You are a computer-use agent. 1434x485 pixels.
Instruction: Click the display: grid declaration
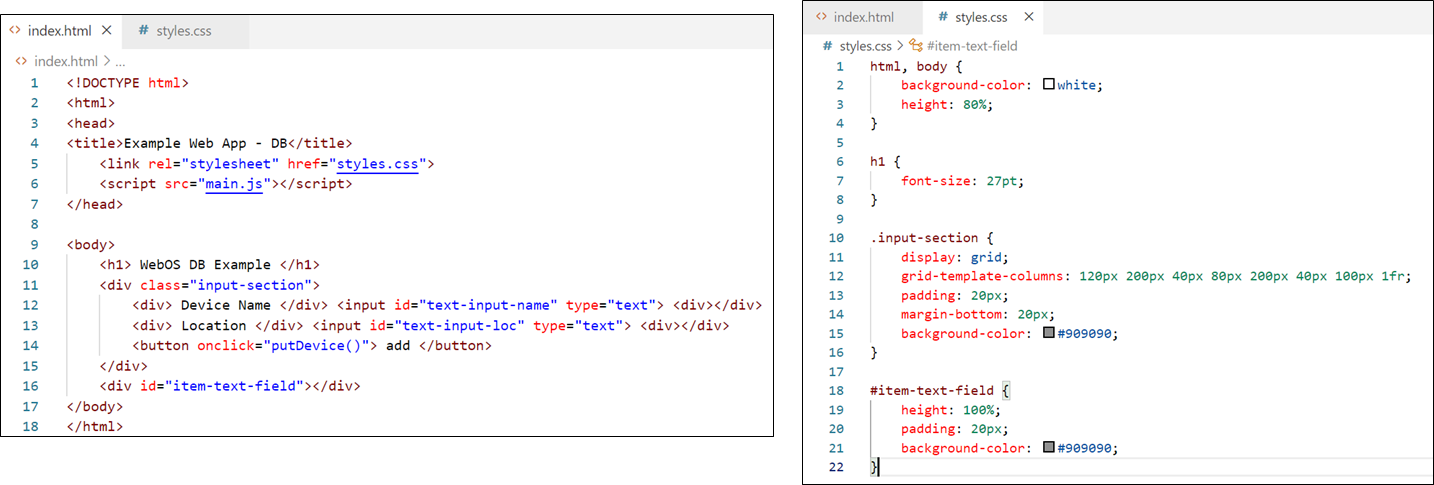pyautogui.click(x=955, y=257)
